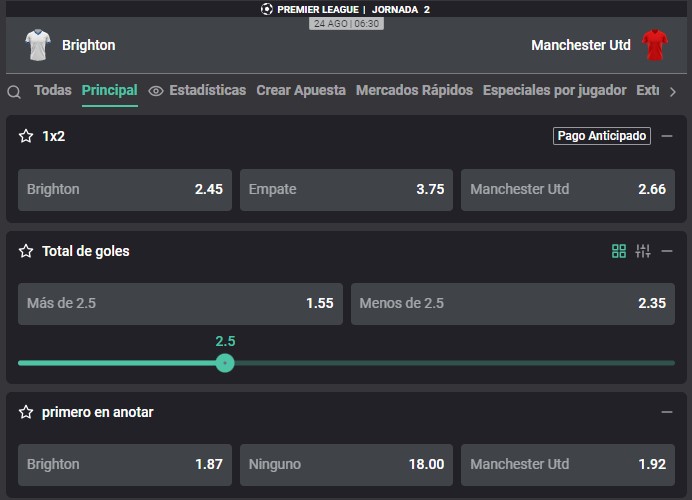Viewport: 692px width, 500px height.
Task: Switch to Crear Apuesta tab
Action: pyautogui.click(x=301, y=90)
